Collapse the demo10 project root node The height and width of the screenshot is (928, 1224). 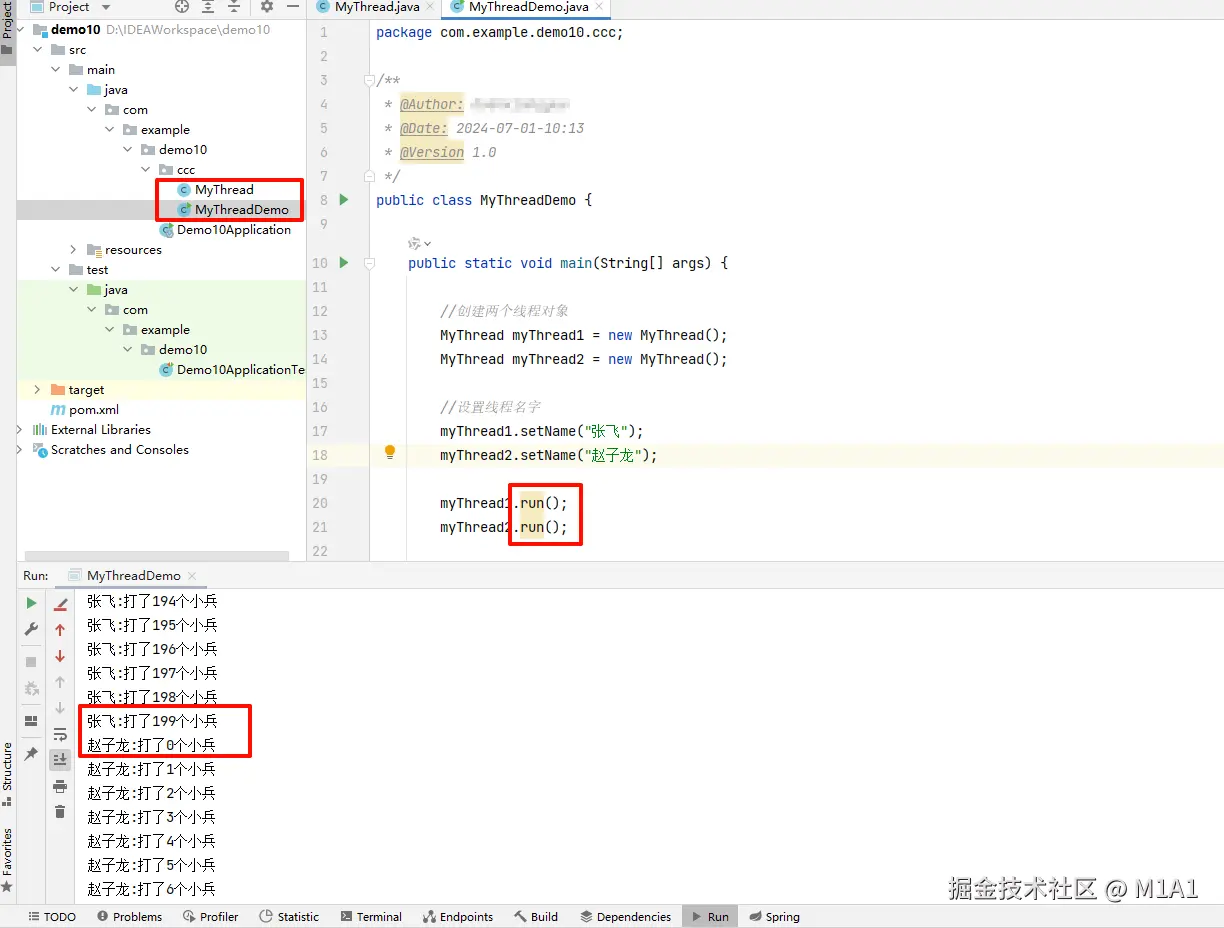(20, 30)
